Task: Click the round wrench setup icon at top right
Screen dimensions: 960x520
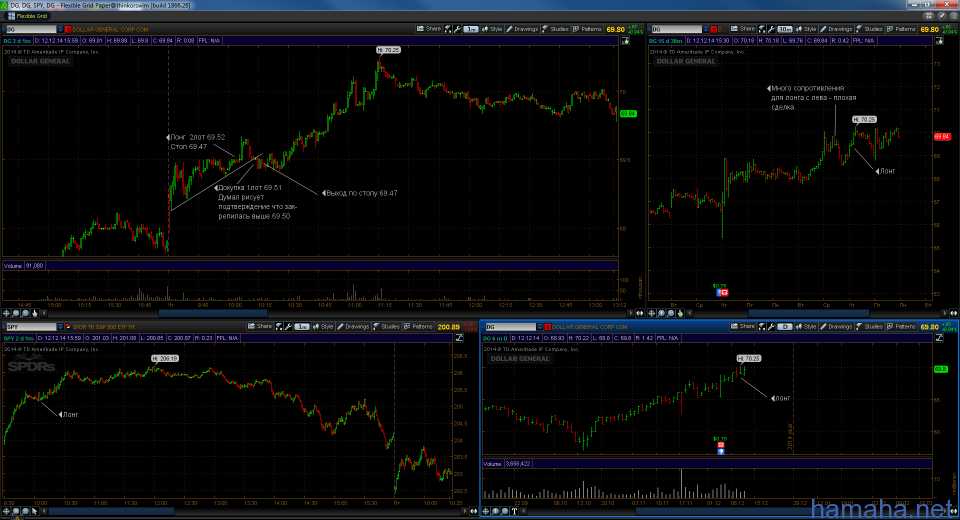Action: [x=942, y=15]
